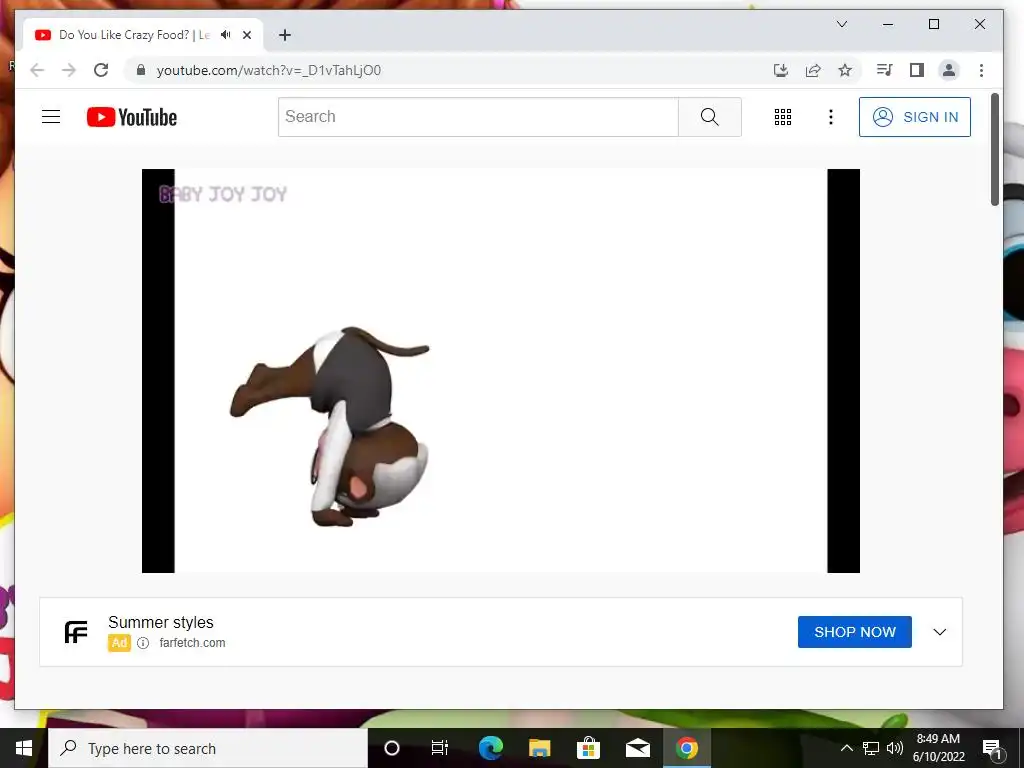Share this page icon in address bar
Image resolution: width=1024 pixels, height=768 pixels.
(812, 70)
